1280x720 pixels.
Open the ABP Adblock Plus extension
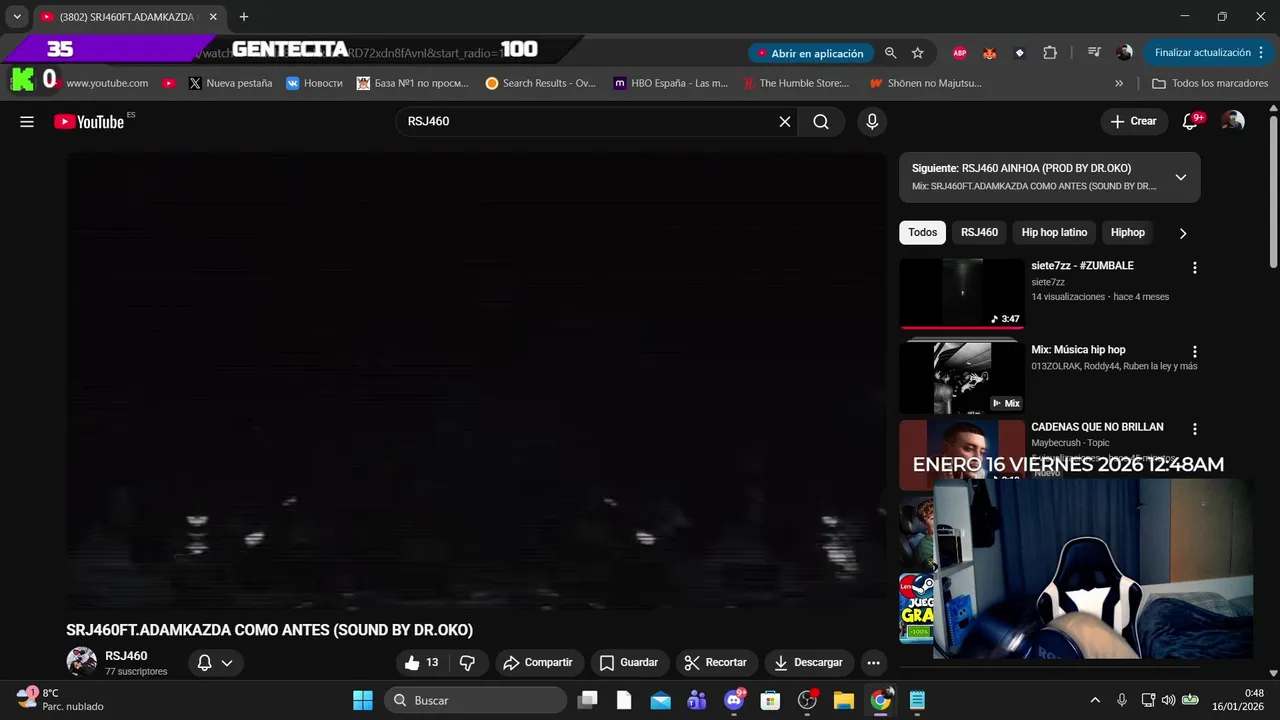tap(960, 53)
